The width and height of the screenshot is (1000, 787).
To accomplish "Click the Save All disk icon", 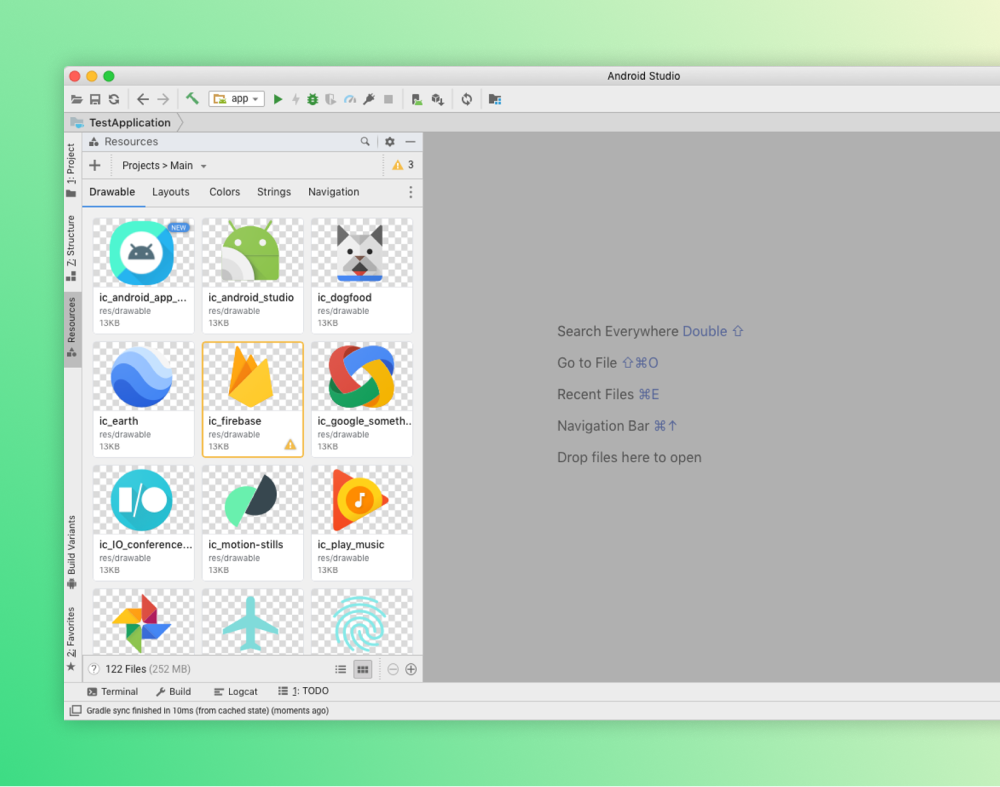I will click(x=95, y=99).
